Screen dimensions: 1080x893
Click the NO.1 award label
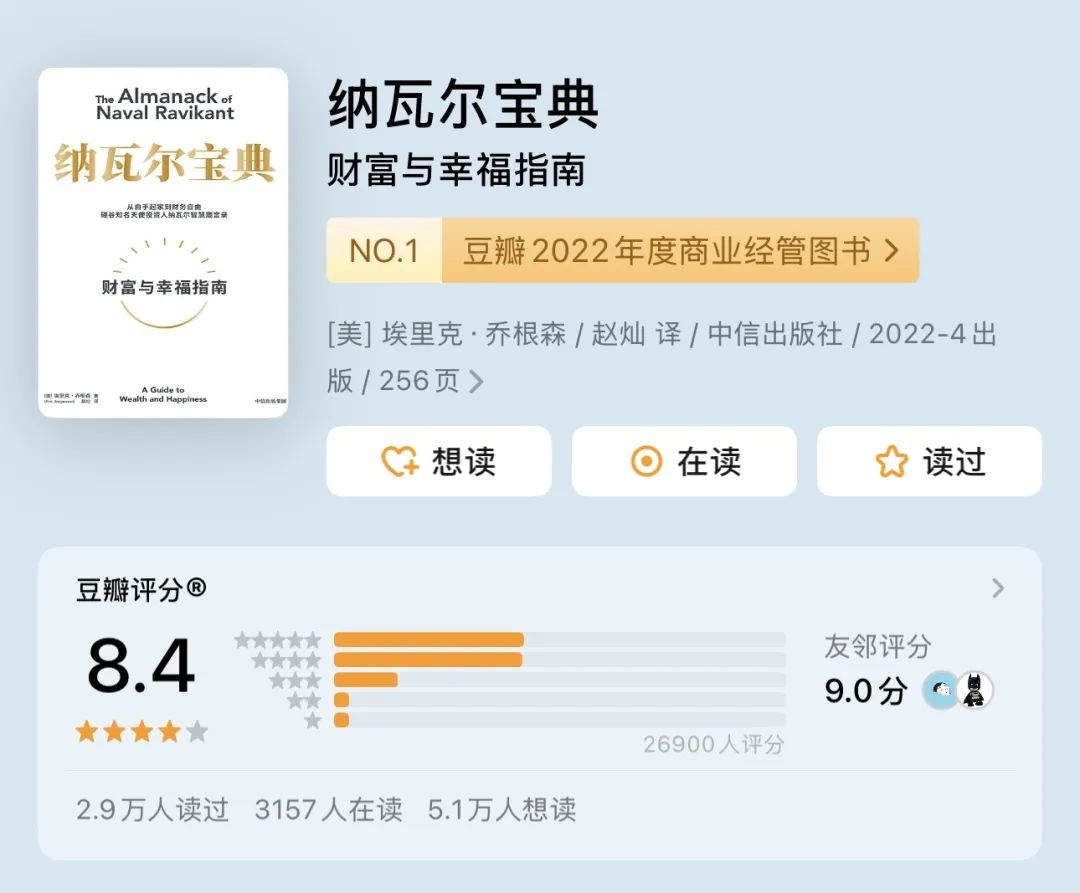382,251
